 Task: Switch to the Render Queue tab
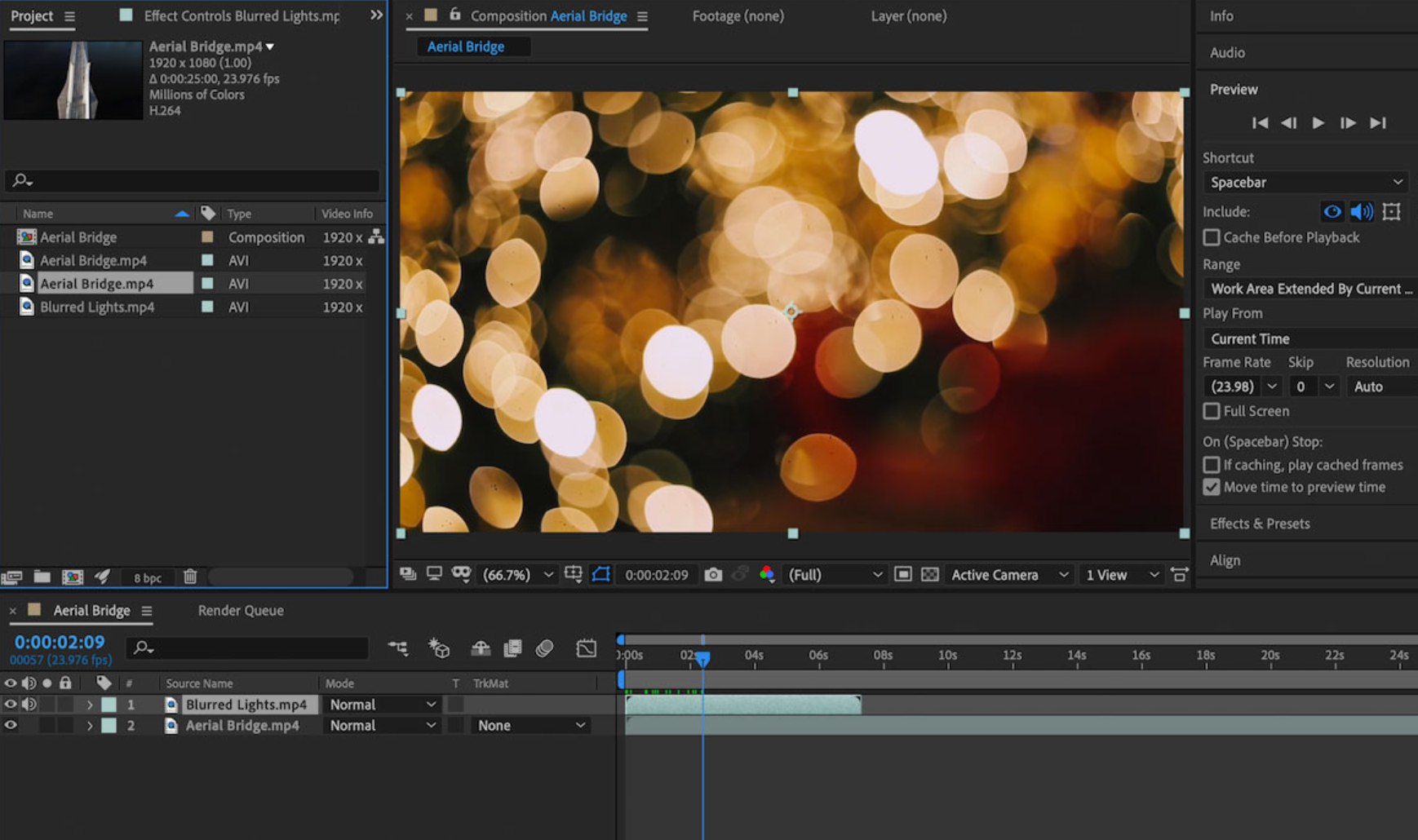click(x=241, y=611)
